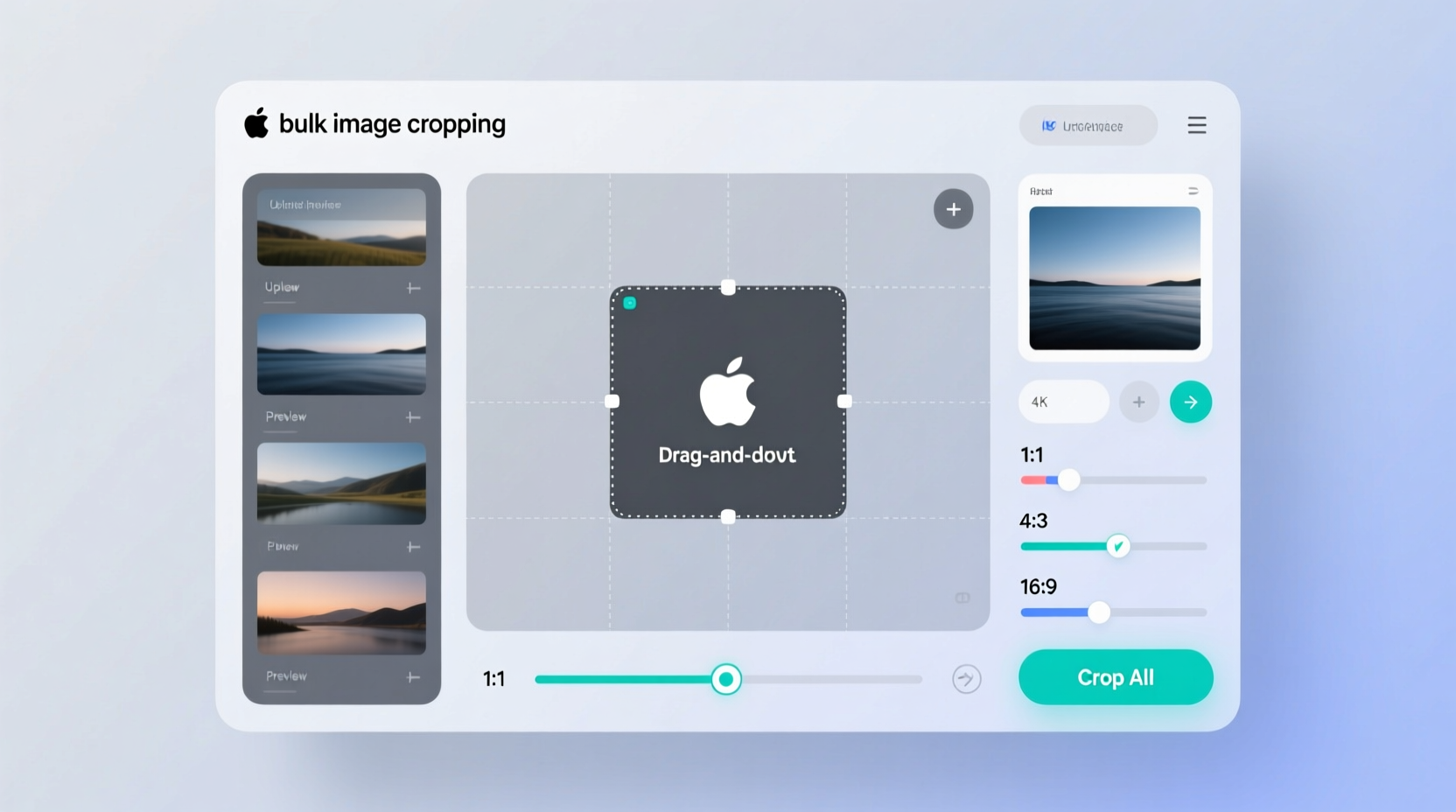
Task: Click the bottom crop handle
Action: point(728,516)
